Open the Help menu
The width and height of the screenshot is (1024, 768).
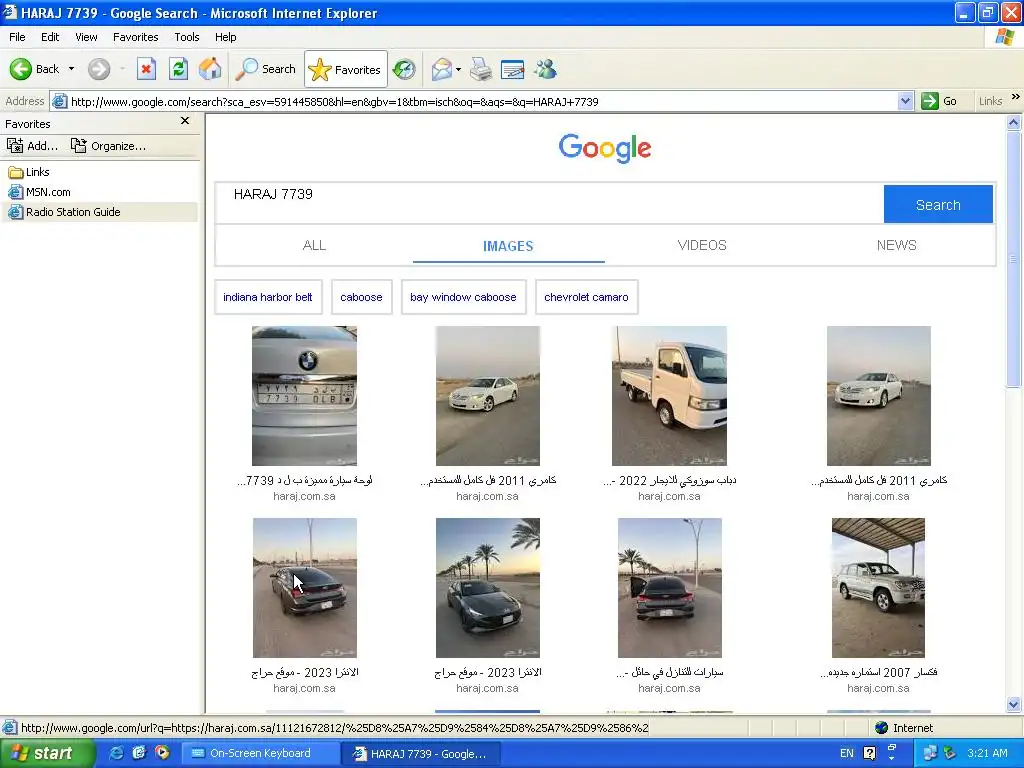point(225,37)
